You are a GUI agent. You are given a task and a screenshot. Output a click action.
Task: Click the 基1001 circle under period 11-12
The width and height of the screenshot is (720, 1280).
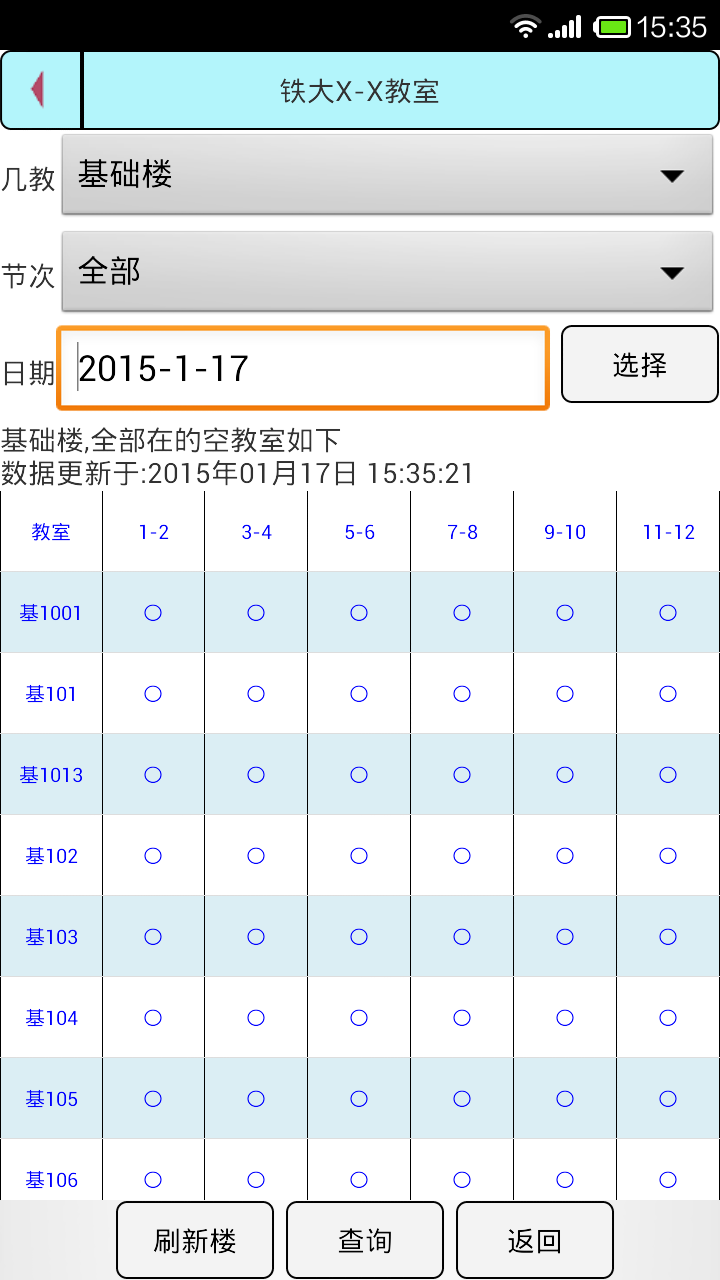tap(668, 613)
